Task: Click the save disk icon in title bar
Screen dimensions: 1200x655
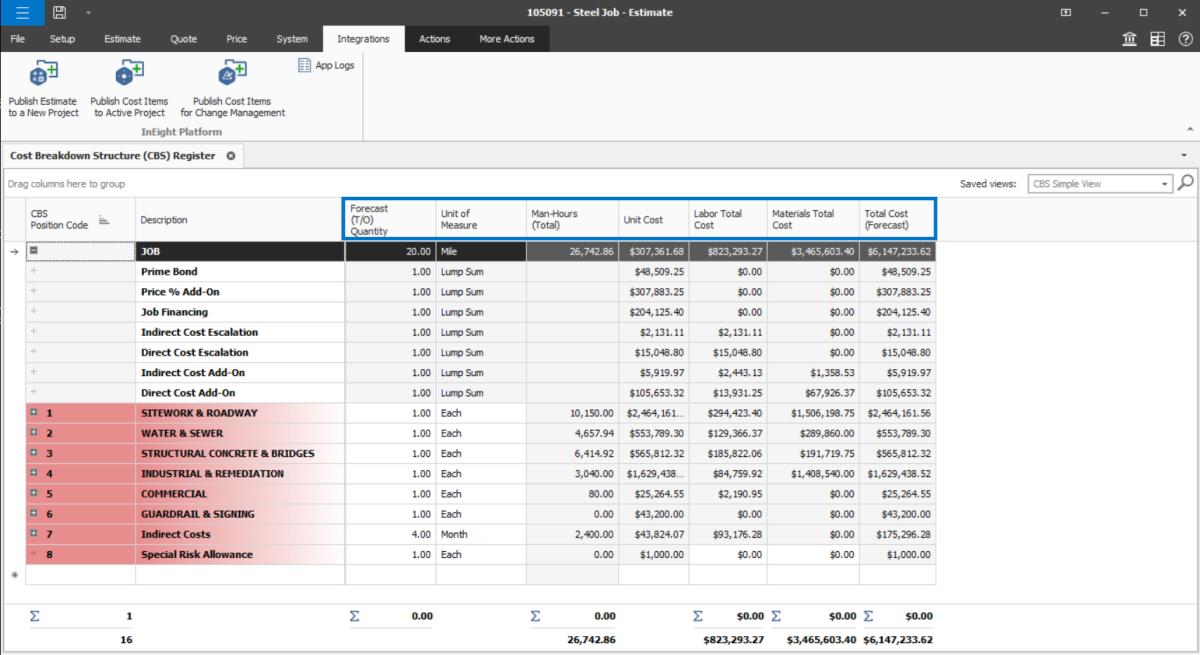Action: point(60,12)
